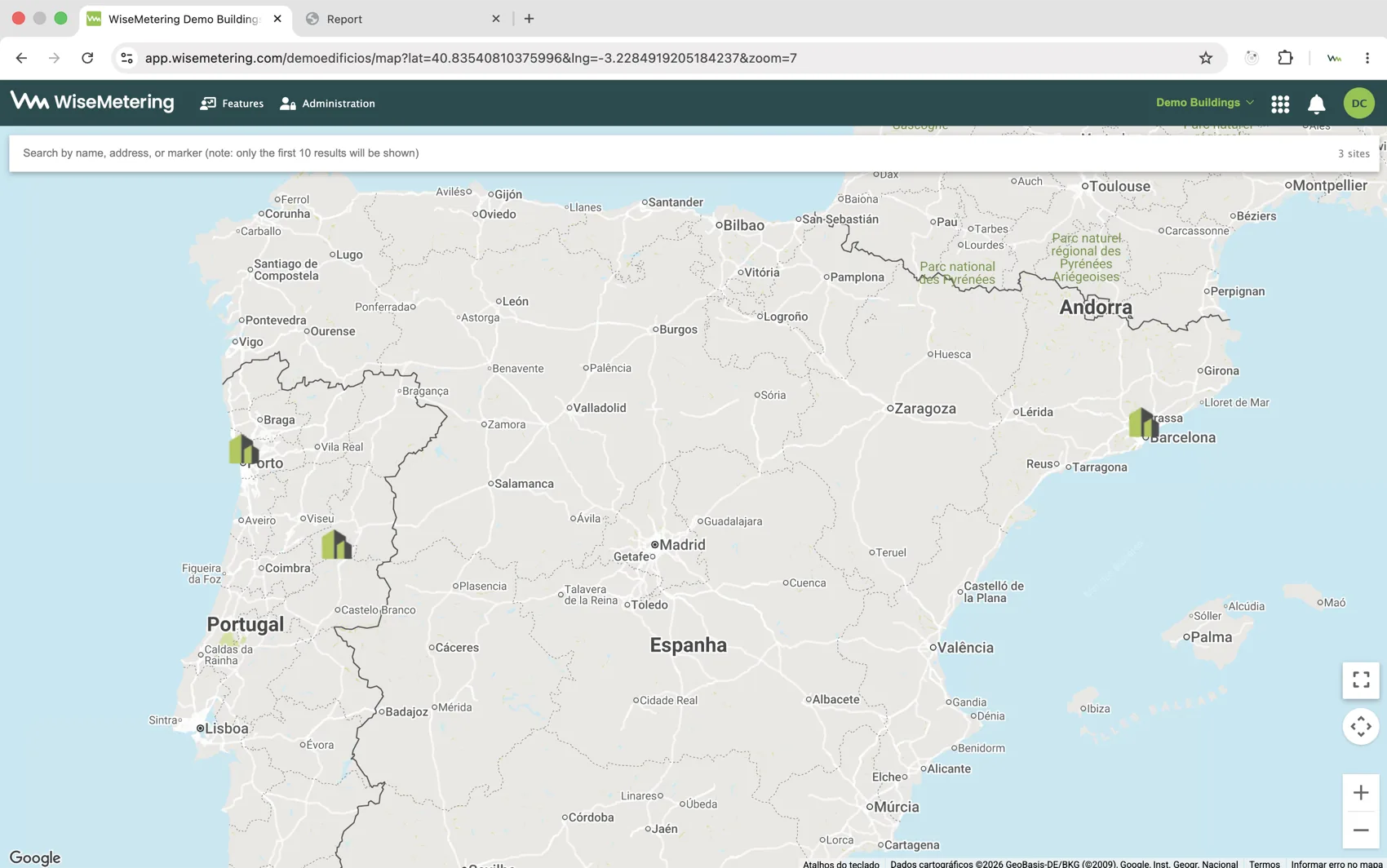This screenshot has width=1387, height=868.
Task: Select the WiseMetering Demo Buildings tab
Action: (x=184, y=19)
